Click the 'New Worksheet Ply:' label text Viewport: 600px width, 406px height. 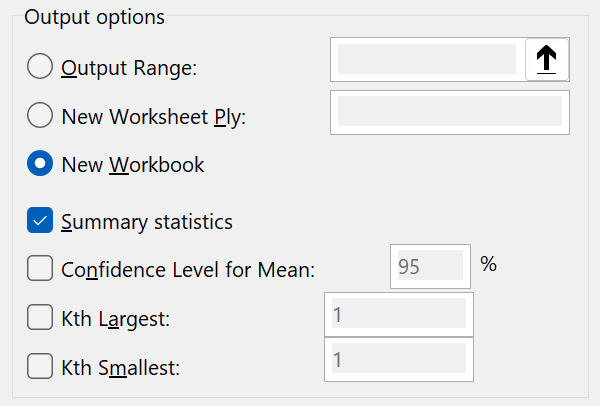click(153, 117)
